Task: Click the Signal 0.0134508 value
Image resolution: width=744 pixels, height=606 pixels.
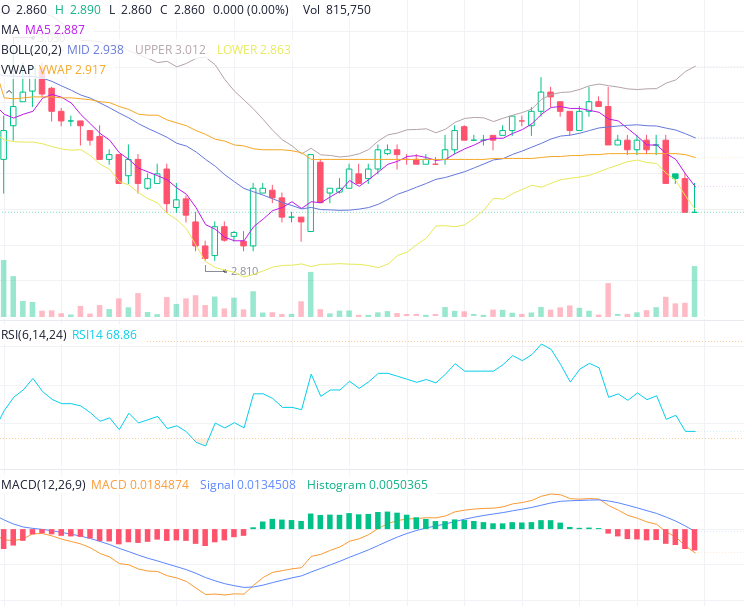Action: point(248,485)
